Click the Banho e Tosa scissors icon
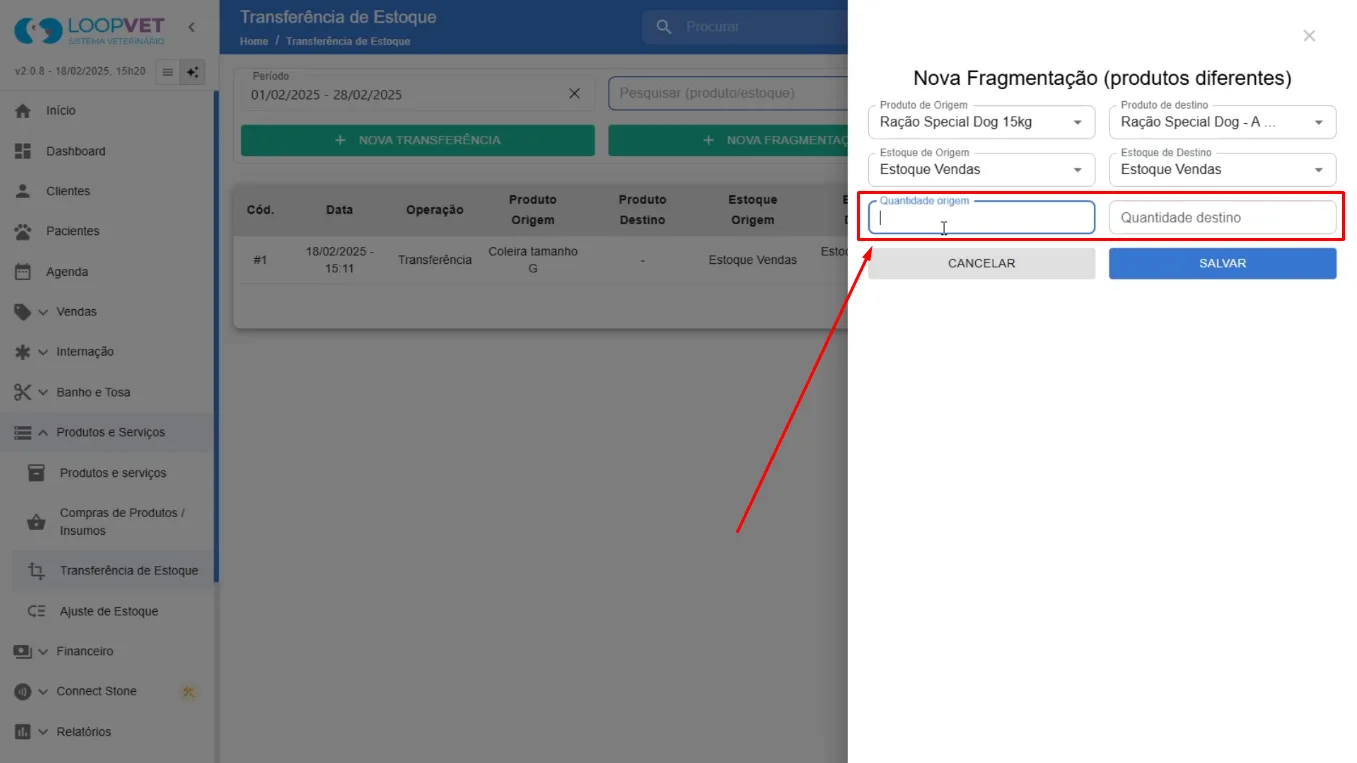 [x=23, y=392]
